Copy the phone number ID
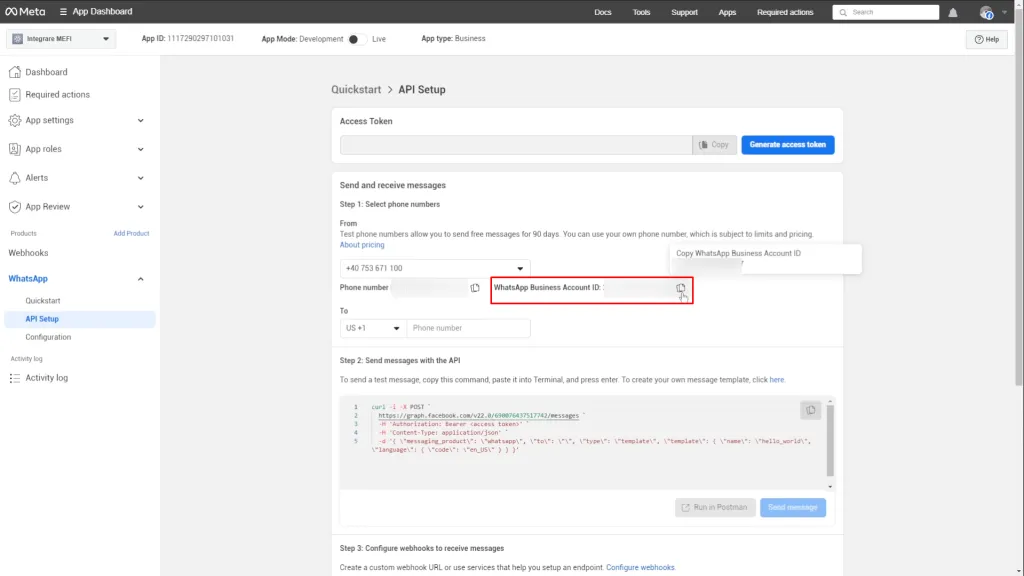Screen dimensions: 1024x576 point(475,287)
